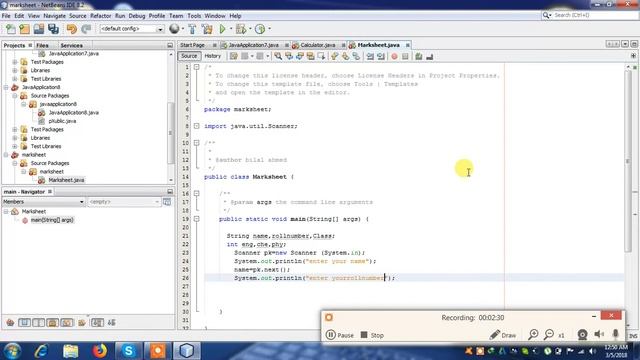
Task: Click the Draw pencil button in recorder
Action: [x=503, y=335]
